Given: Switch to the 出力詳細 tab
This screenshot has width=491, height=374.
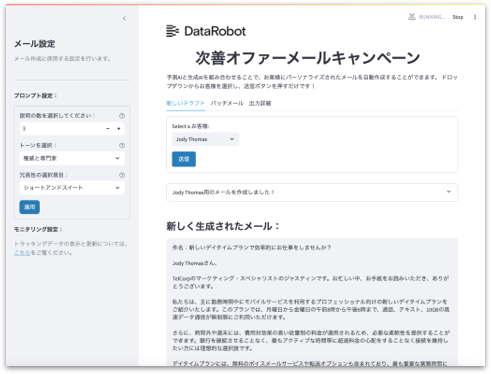Looking at the screenshot, I should tap(260, 103).
